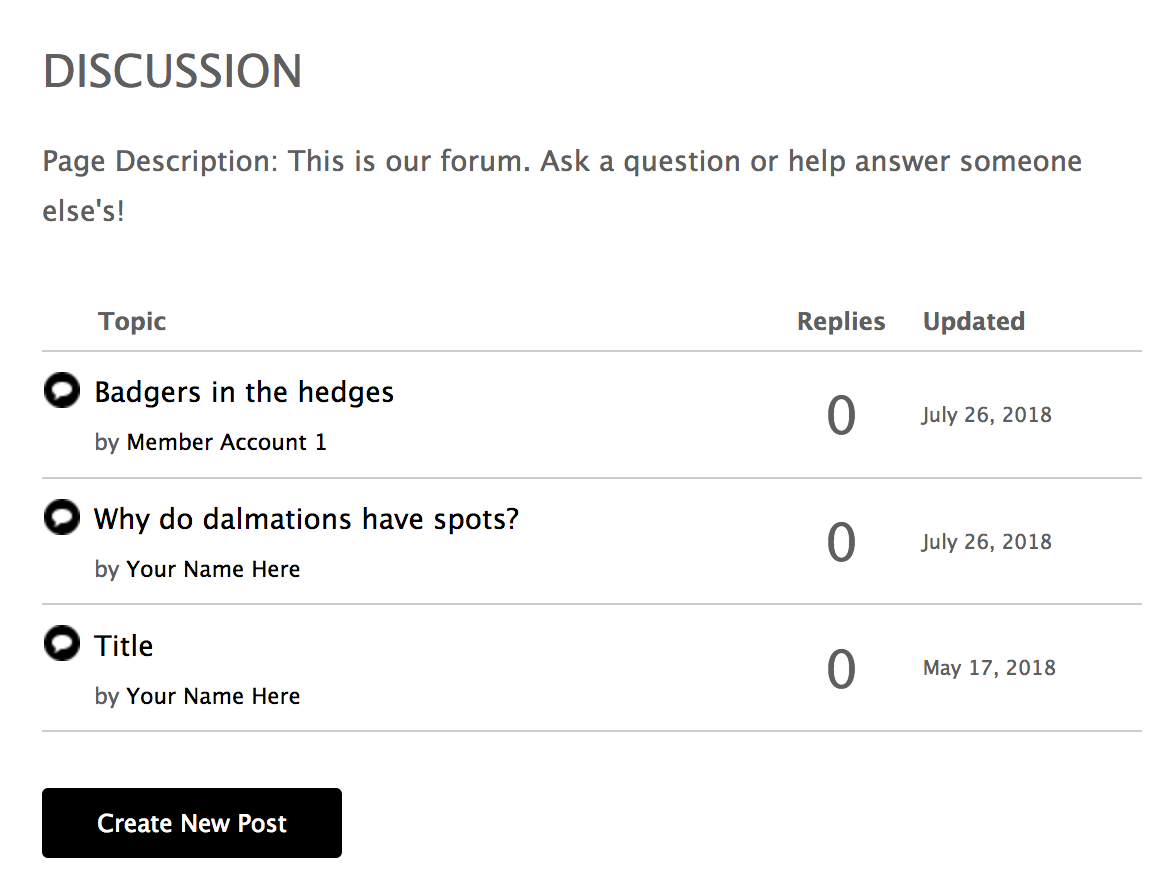This screenshot has height=890, width=1162.
Task: Click the reply count for the dalmations topic
Action: (841, 542)
